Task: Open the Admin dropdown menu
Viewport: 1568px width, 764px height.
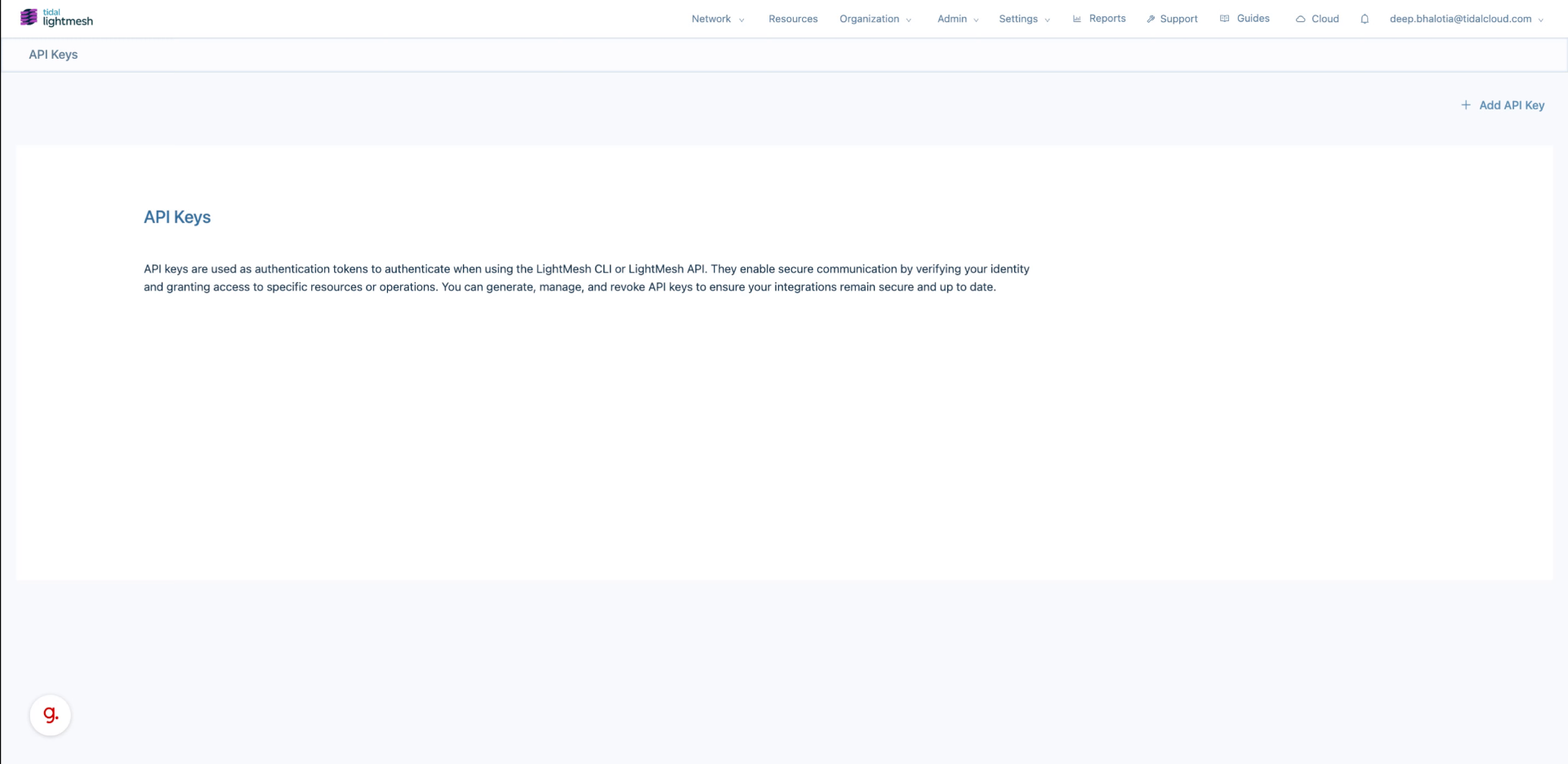Action: click(x=957, y=19)
